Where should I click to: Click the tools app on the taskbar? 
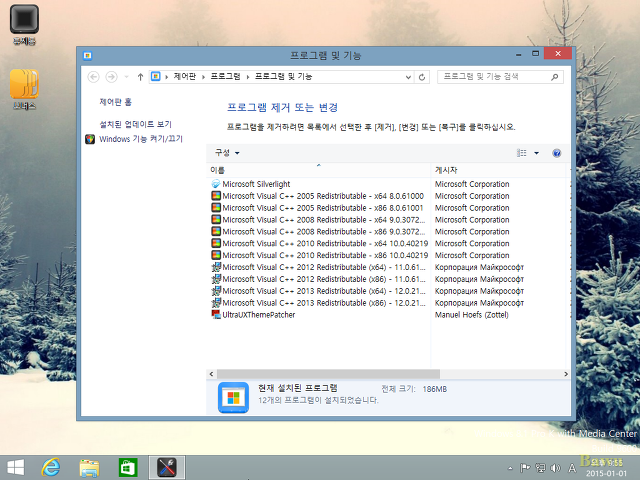coord(167,467)
